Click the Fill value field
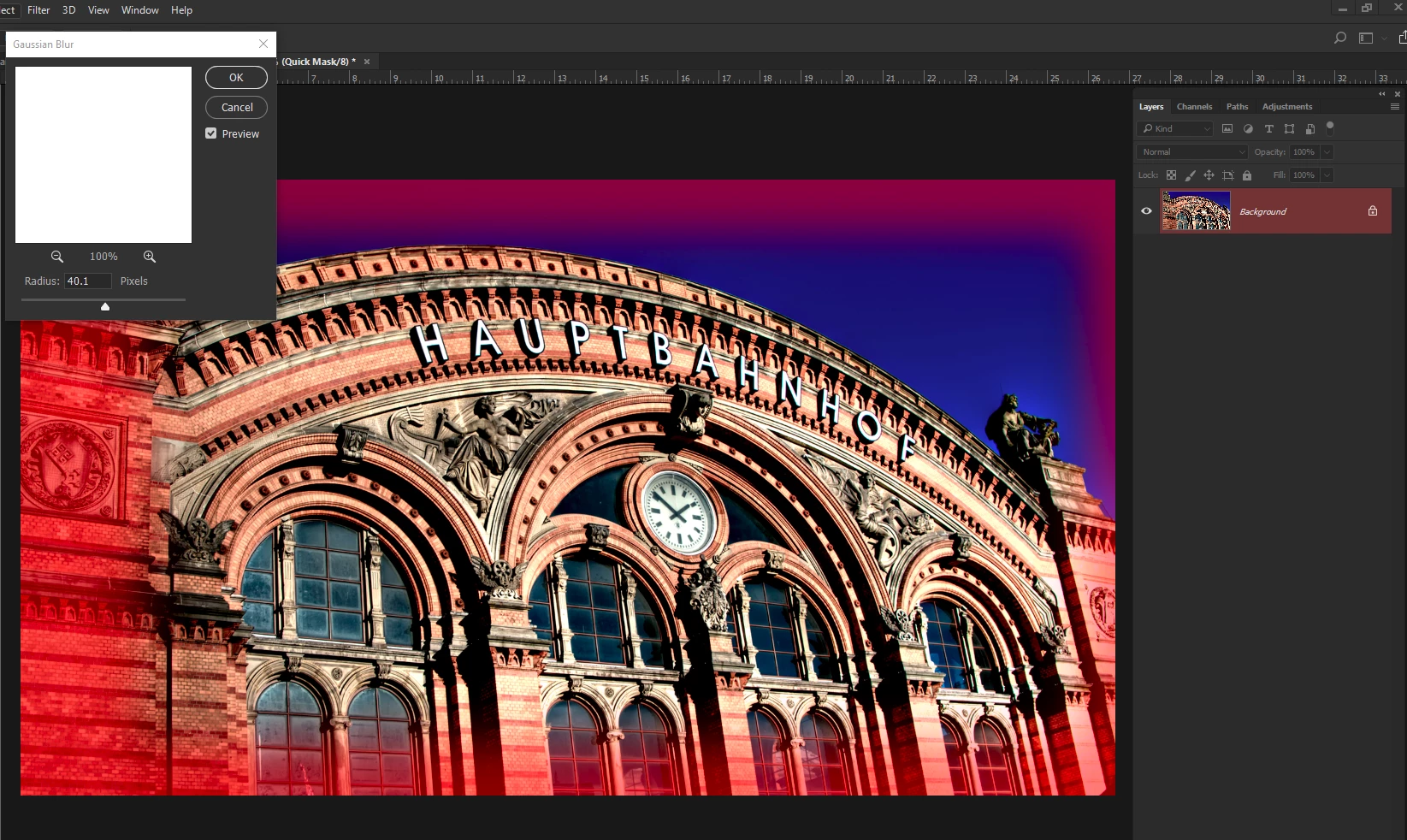 click(x=1304, y=175)
